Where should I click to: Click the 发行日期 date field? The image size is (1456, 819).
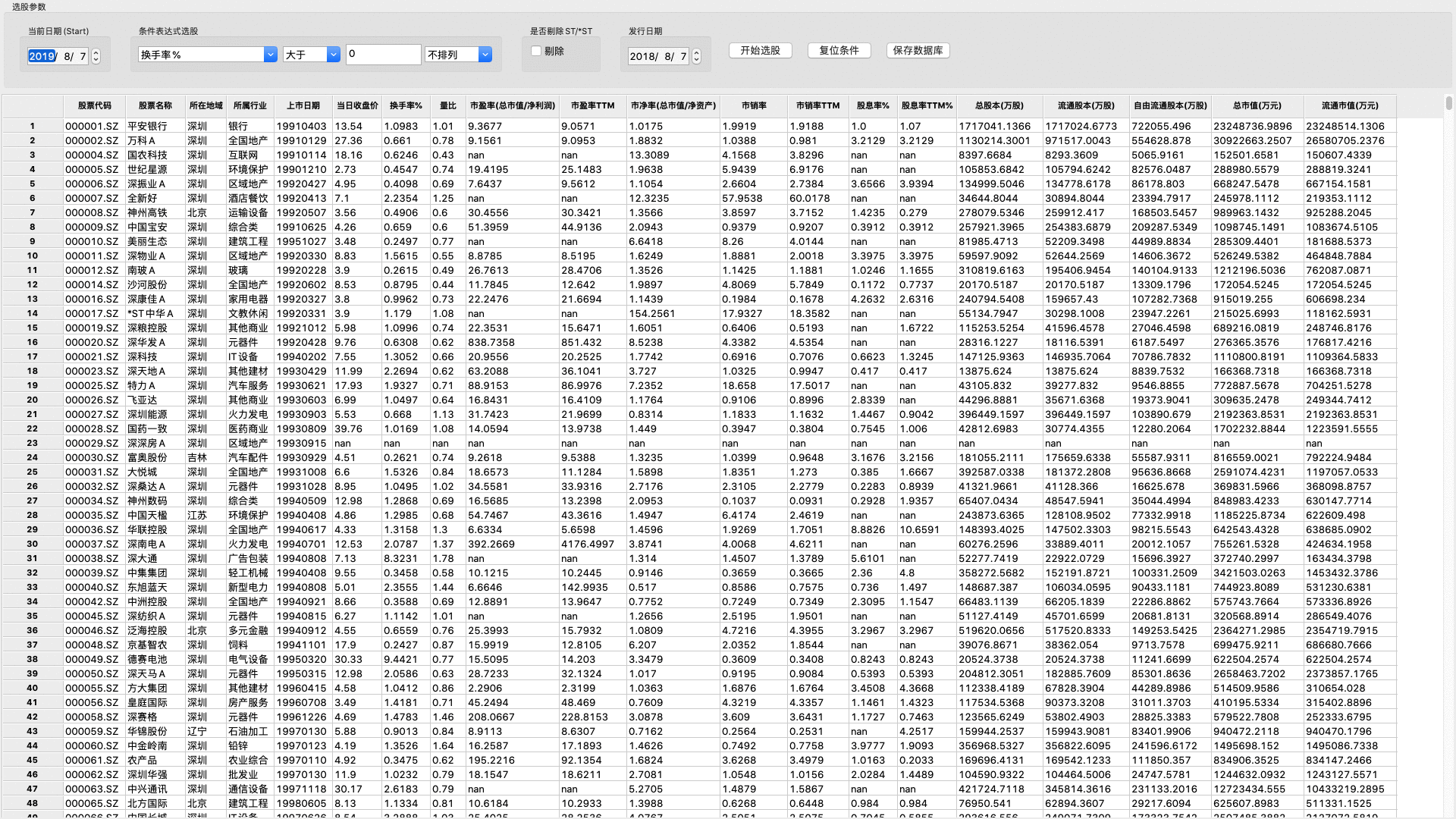tap(657, 56)
